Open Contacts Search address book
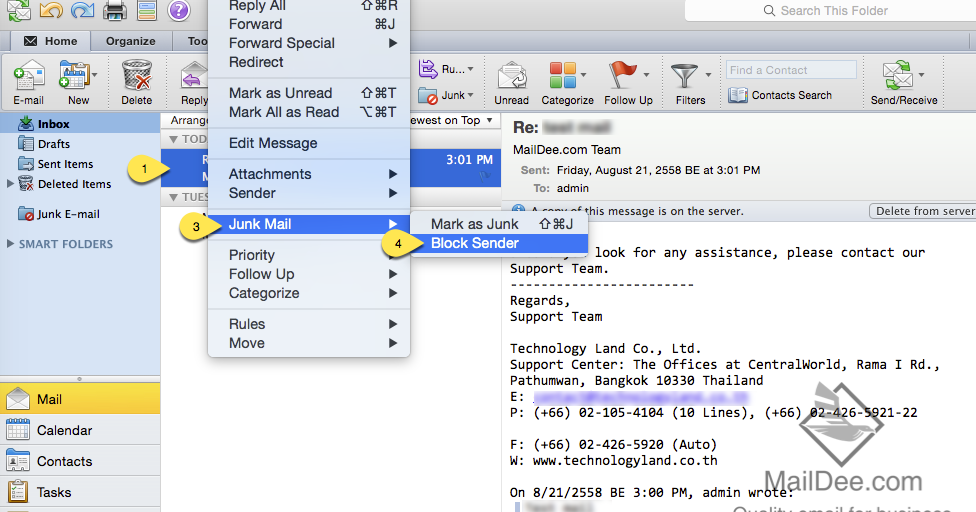The image size is (976, 512). pos(780,95)
